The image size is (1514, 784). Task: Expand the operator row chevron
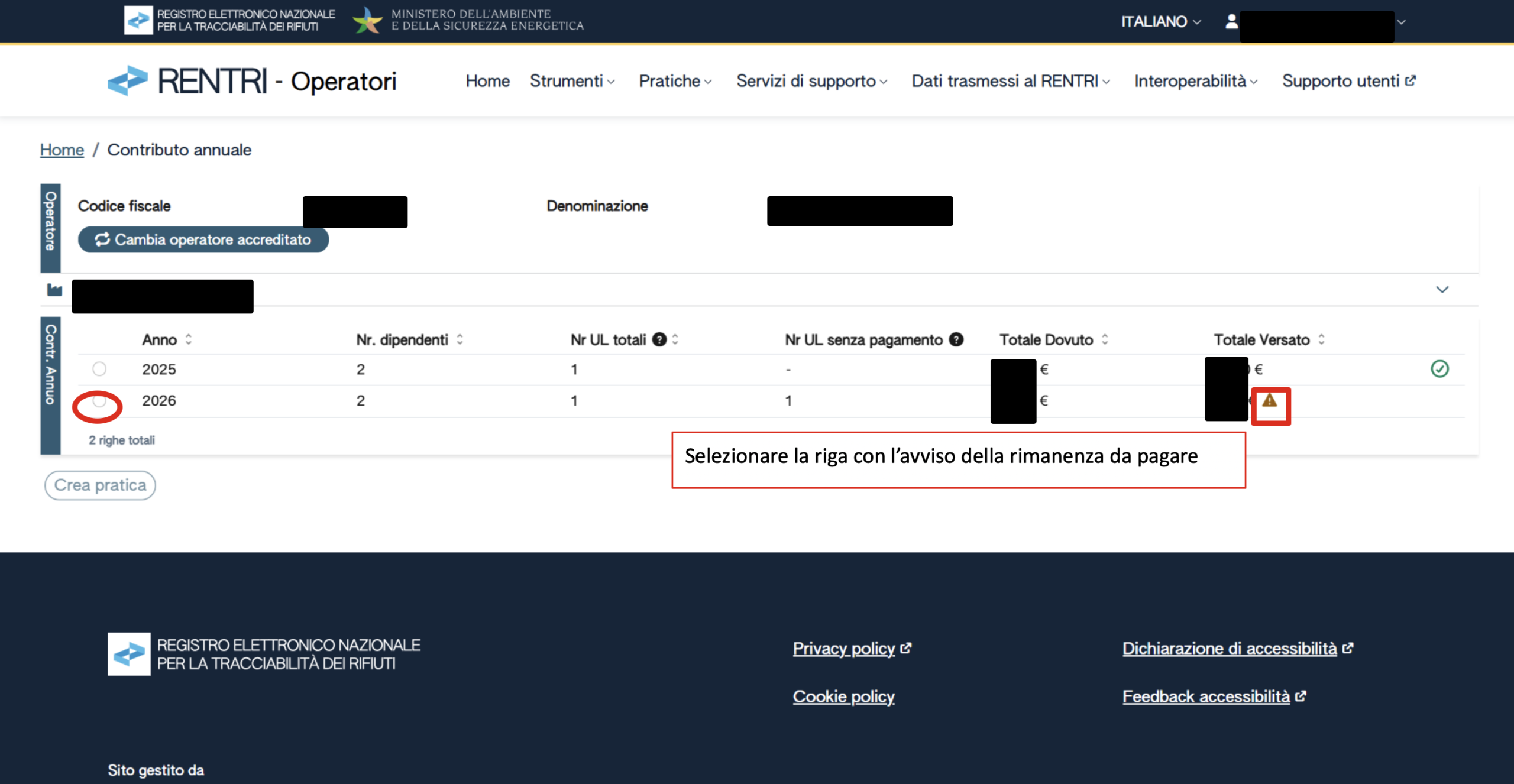point(1442,290)
